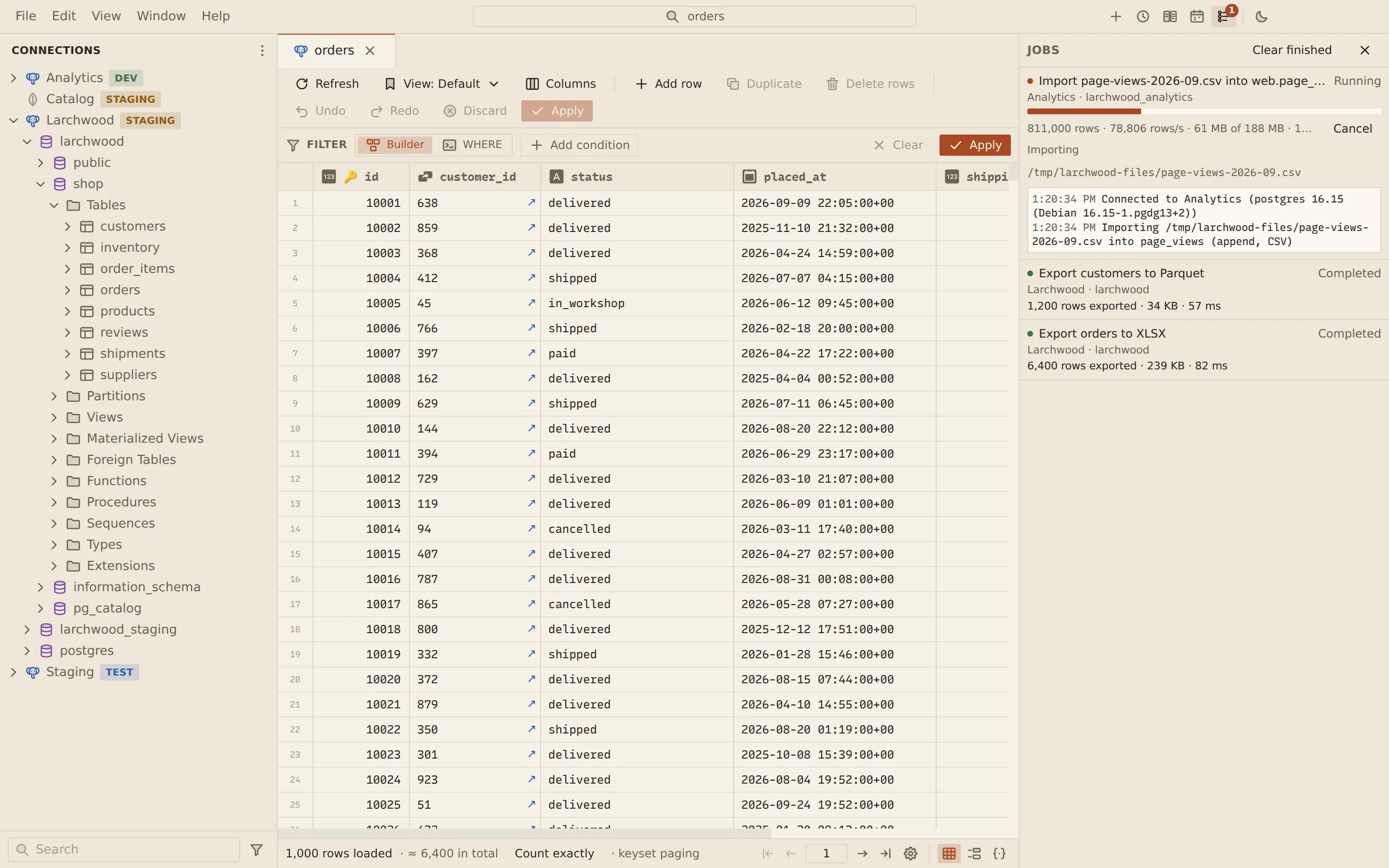The width and height of the screenshot is (1389, 868).
Task: Expand the larchwood_staging database
Action: pos(27,630)
